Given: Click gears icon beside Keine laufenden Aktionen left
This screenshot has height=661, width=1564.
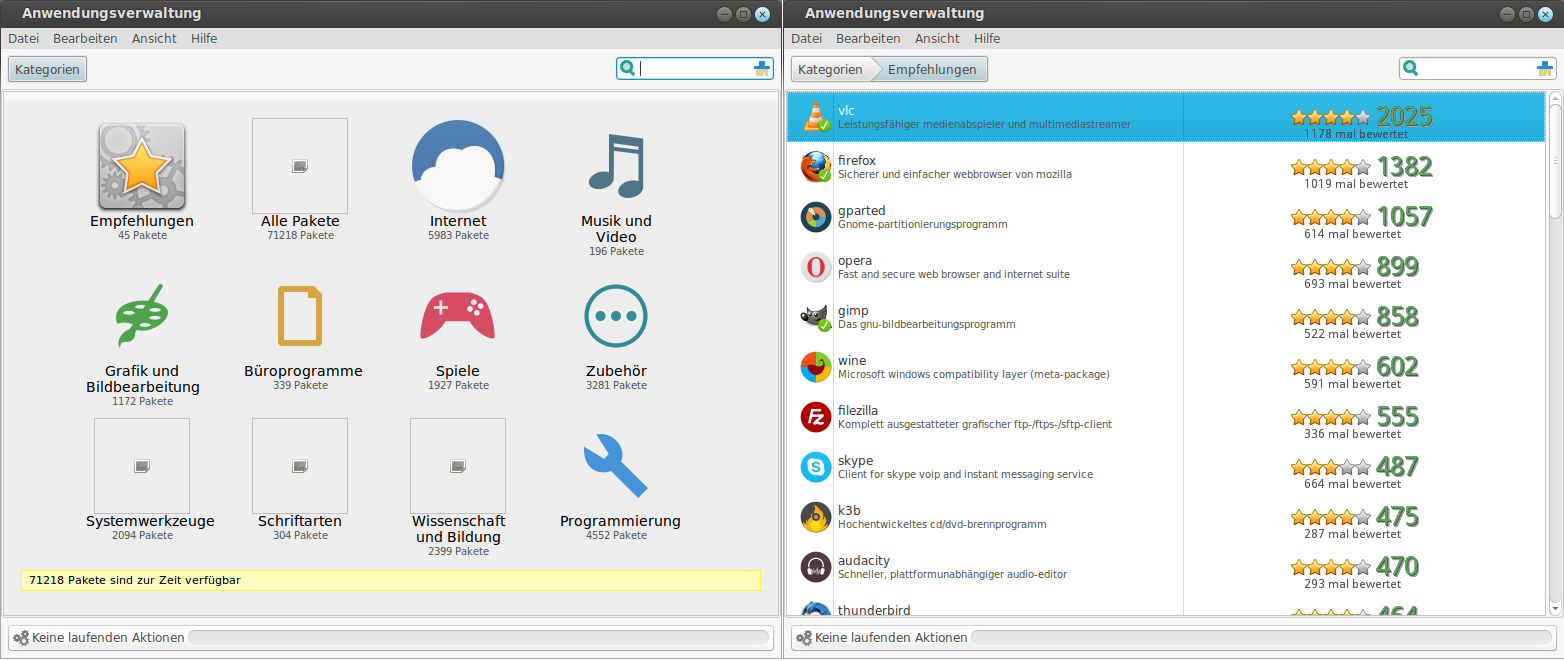Looking at the screenshot, I should click(21, 637).
